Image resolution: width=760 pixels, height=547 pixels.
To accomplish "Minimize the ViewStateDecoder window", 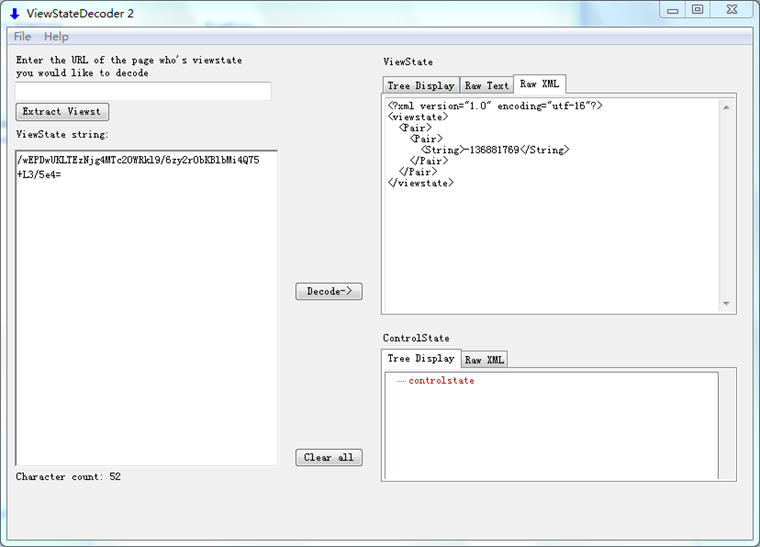I will point(673,10).
